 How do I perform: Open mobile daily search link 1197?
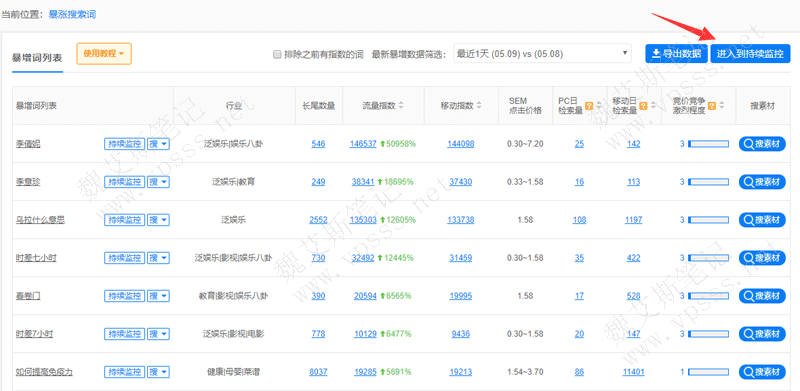click(x=634, y=220)
